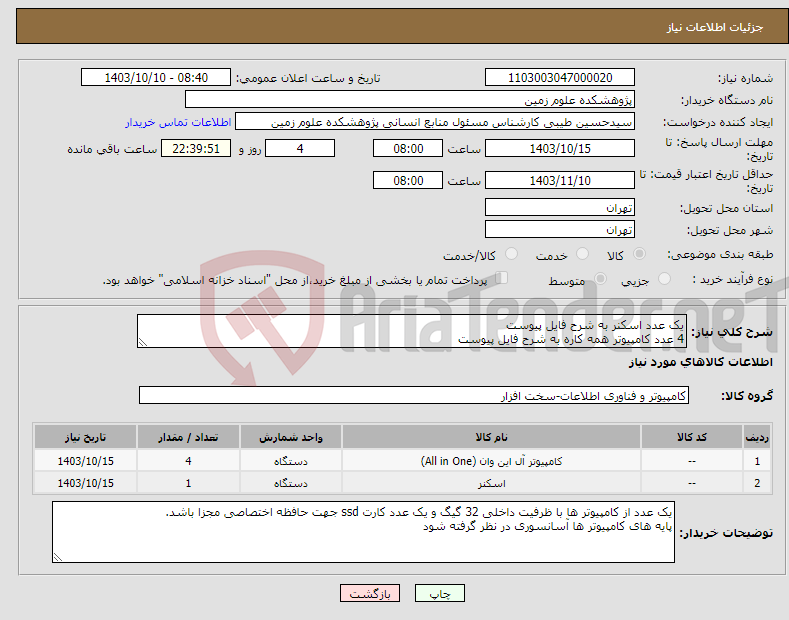Click the delivery province field تهران

click(x=560, y=207)
